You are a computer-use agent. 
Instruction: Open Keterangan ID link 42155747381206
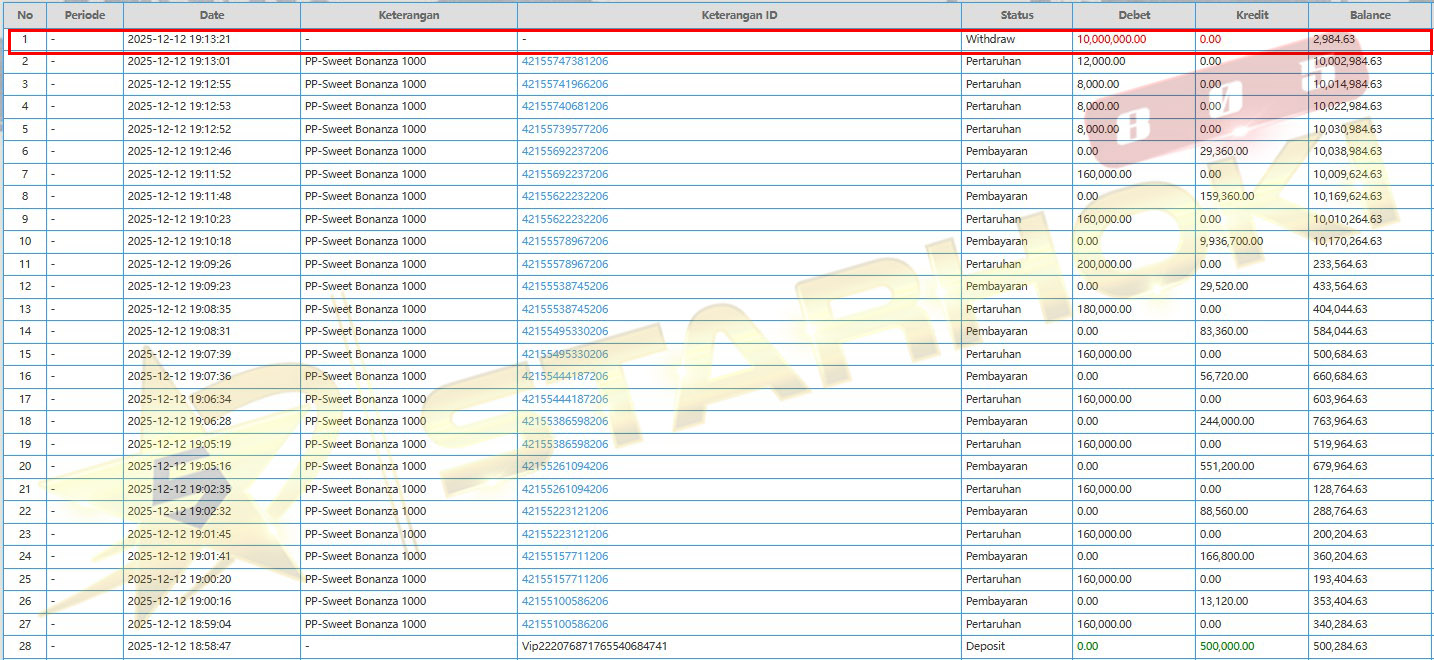click(x=564, y=62)
